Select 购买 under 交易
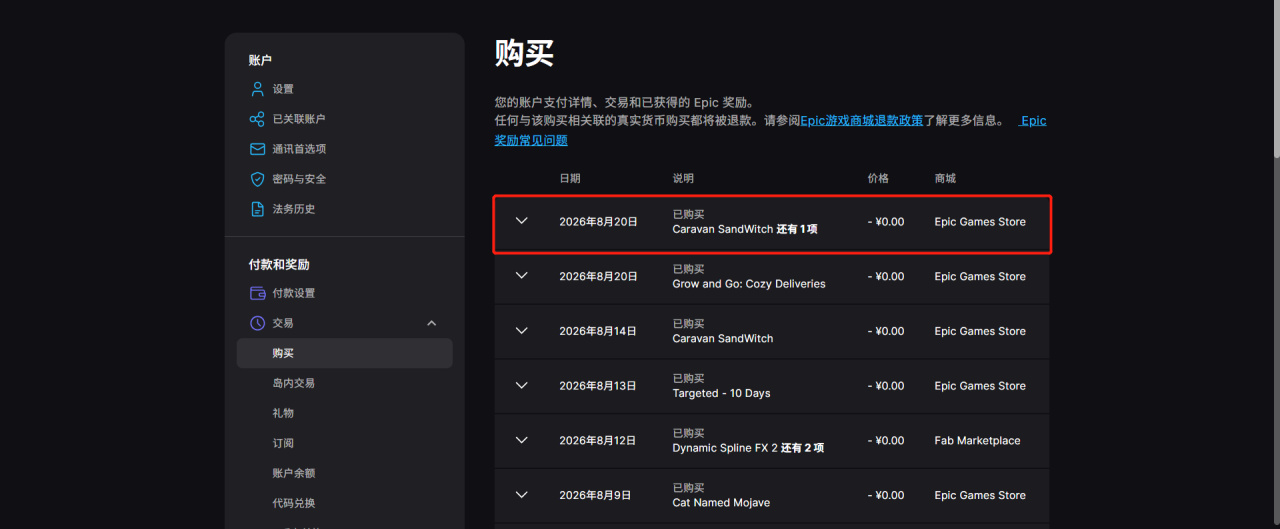Screen dimensions: 1280x529 pyautogui.click(x=345, y=353)
